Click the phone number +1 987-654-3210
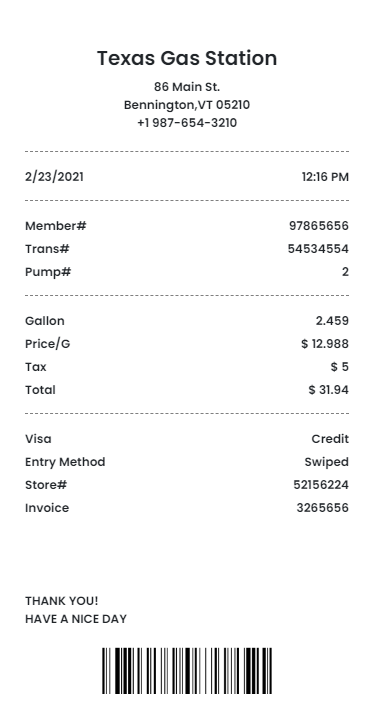 (187, 123)
